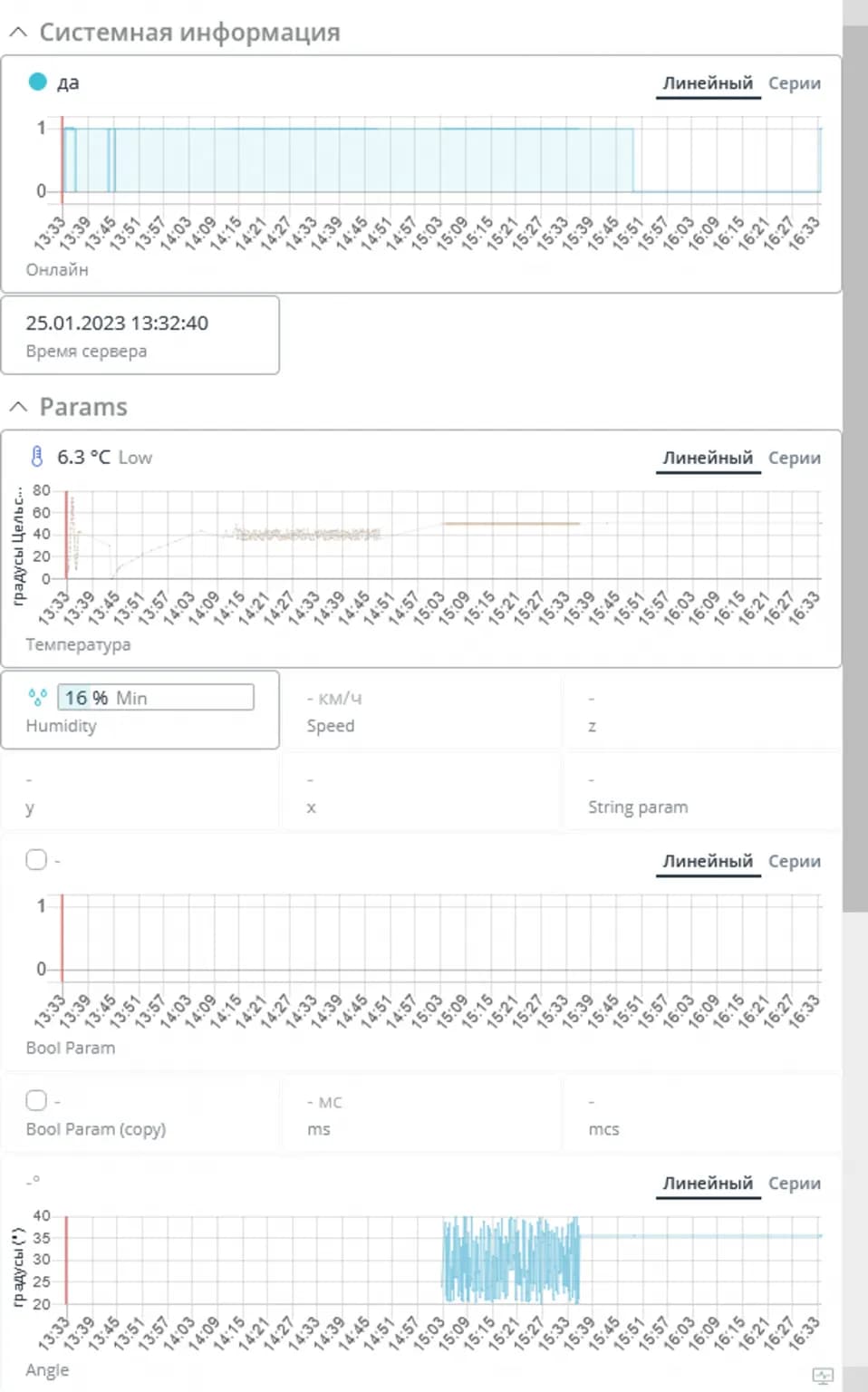Click the Speed км/ч parameter card

coord(420,710)
